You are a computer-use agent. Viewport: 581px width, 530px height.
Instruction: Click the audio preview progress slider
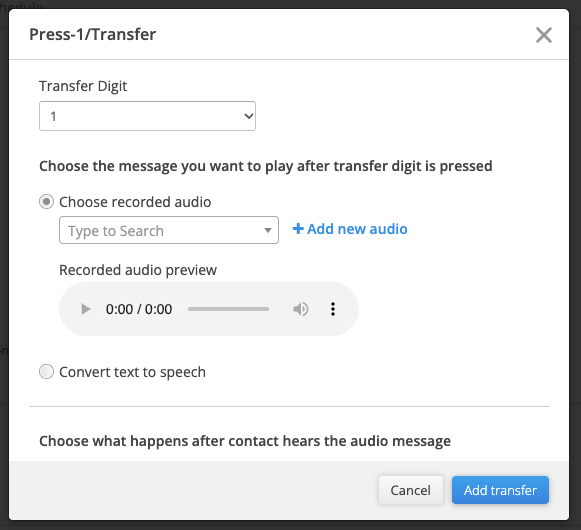[228, 309]
